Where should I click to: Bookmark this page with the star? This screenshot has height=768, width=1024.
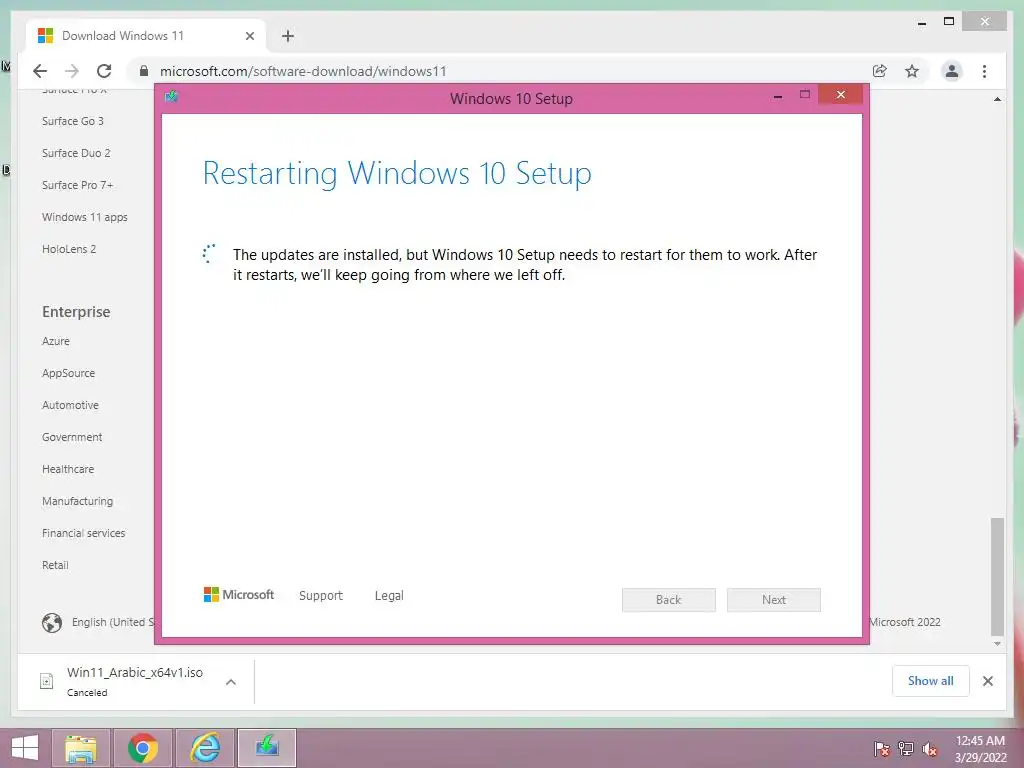[912, 71]
